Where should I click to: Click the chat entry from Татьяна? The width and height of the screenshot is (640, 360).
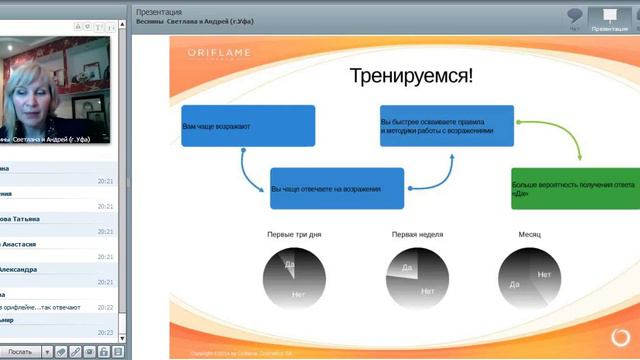click(57, 225)
